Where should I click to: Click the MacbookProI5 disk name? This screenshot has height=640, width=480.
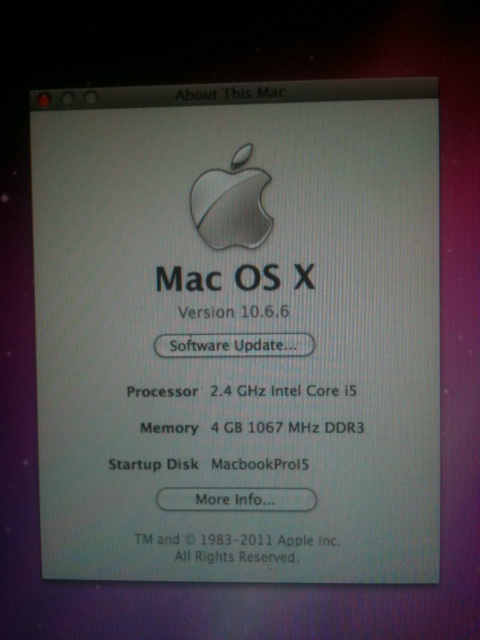[x=260, y=464]
